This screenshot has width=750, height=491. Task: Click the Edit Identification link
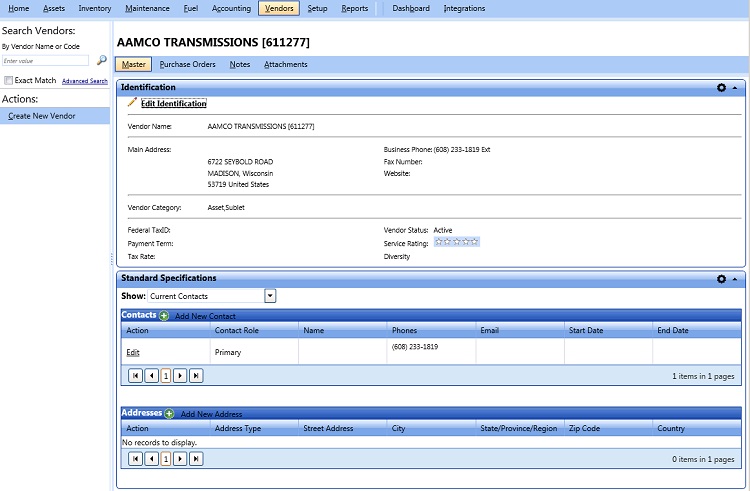(174, 103)
